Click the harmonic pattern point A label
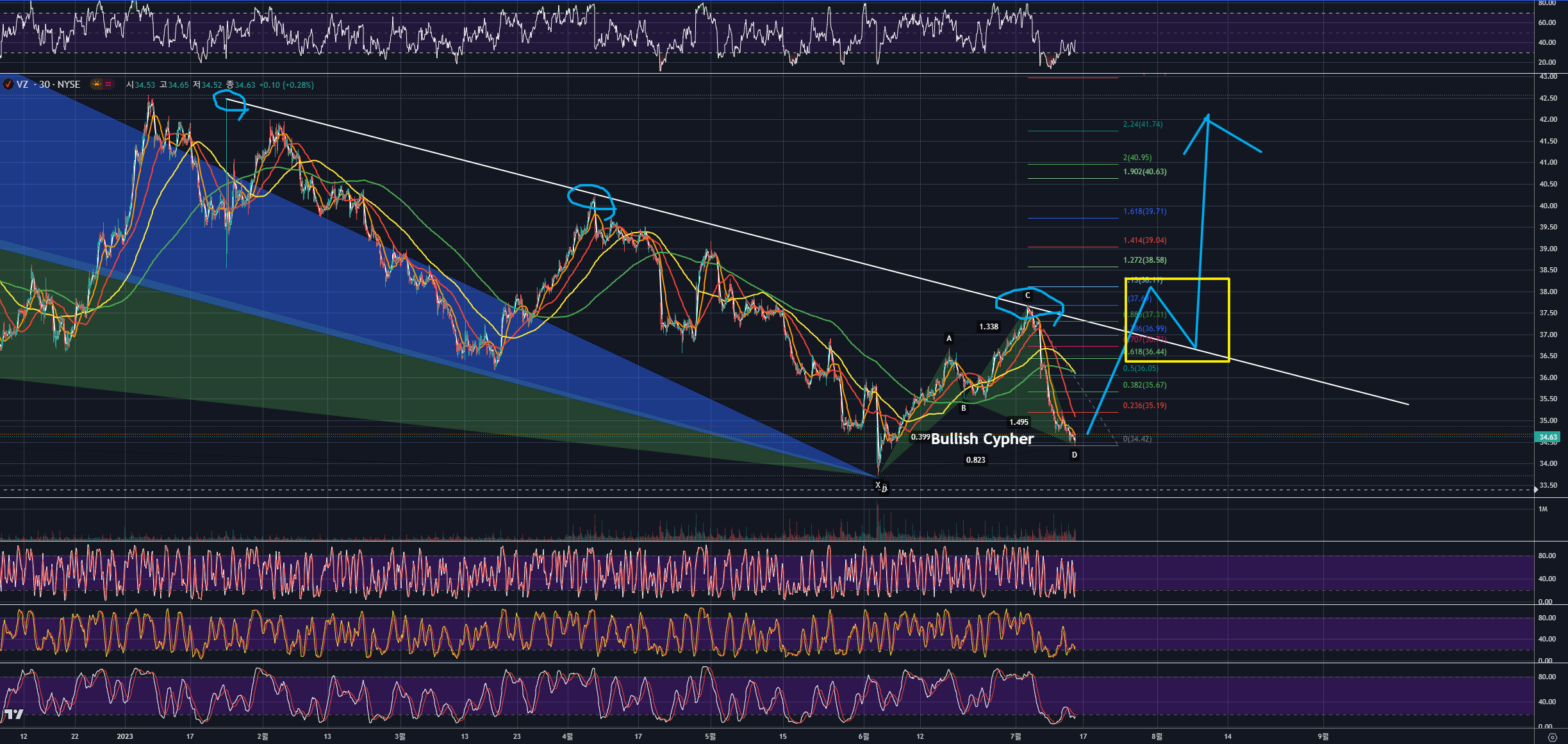The image size is (1568, 744). pyautogui.click(x=949, y=338)
